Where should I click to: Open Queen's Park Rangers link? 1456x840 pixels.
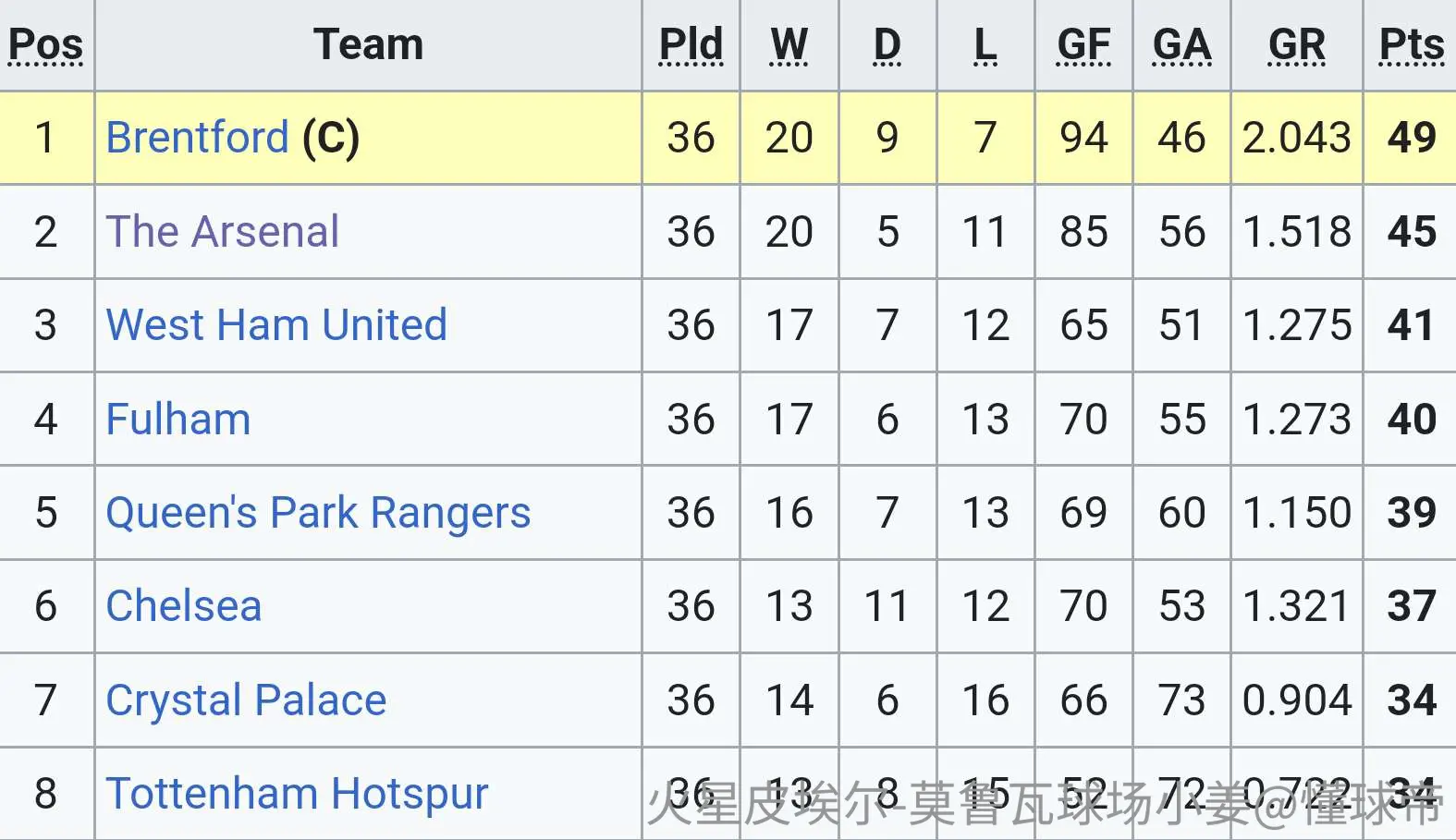pyautogui.click(x=318, y=514)
